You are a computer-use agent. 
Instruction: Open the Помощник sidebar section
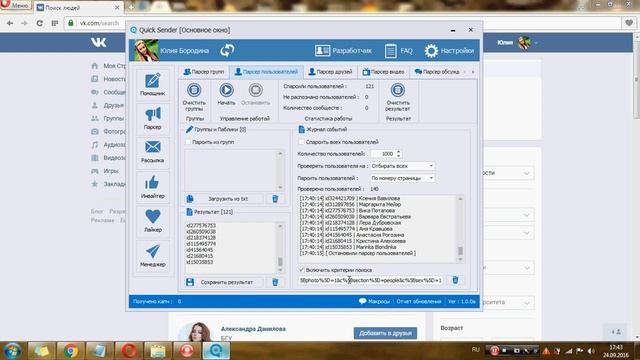[152, 84]
